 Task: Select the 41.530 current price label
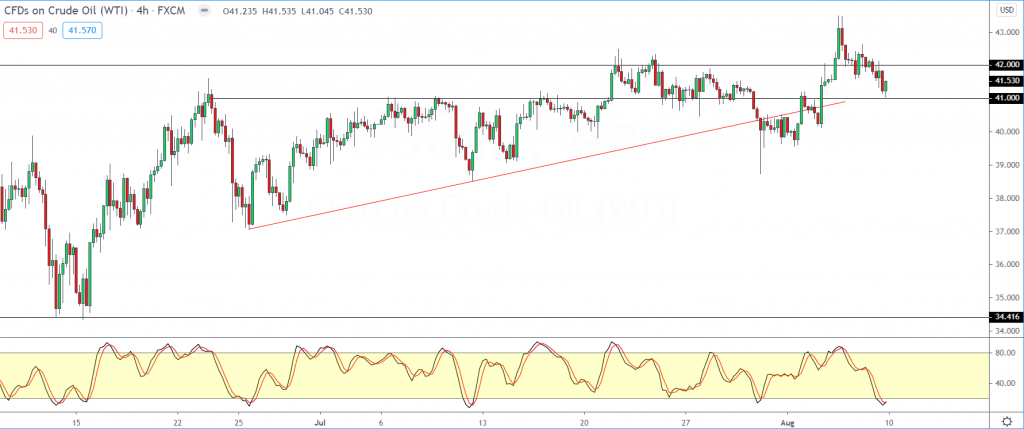point(1006,81)
